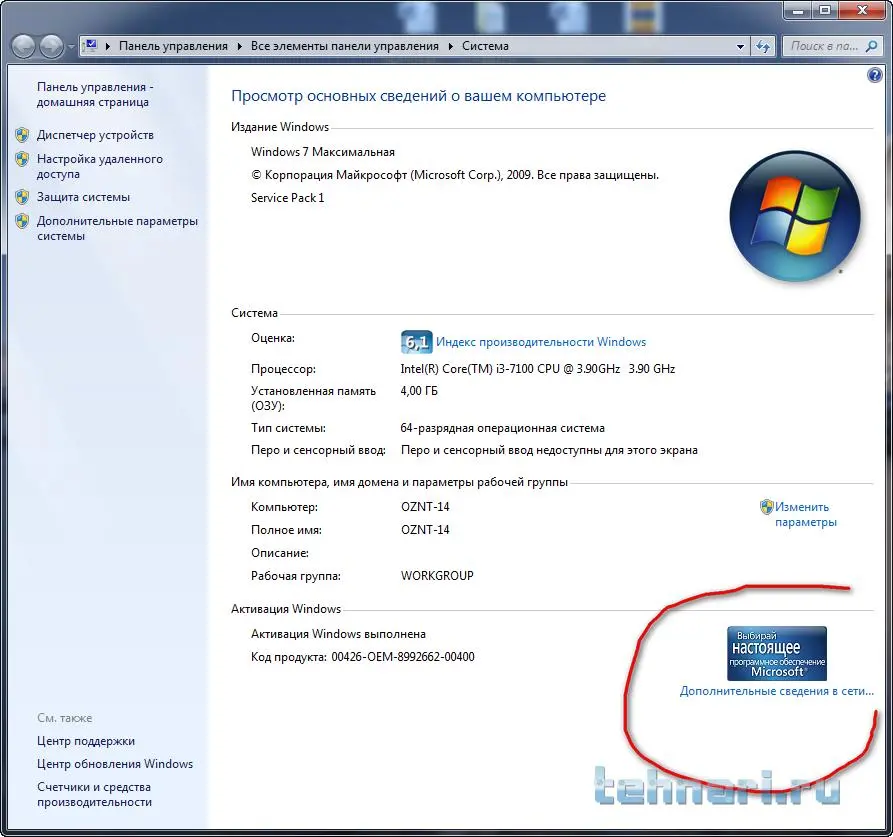Open Help with the blue question mark icon
Image resolution: width=893 pixels, height=837 pixels.
point(875,75)
